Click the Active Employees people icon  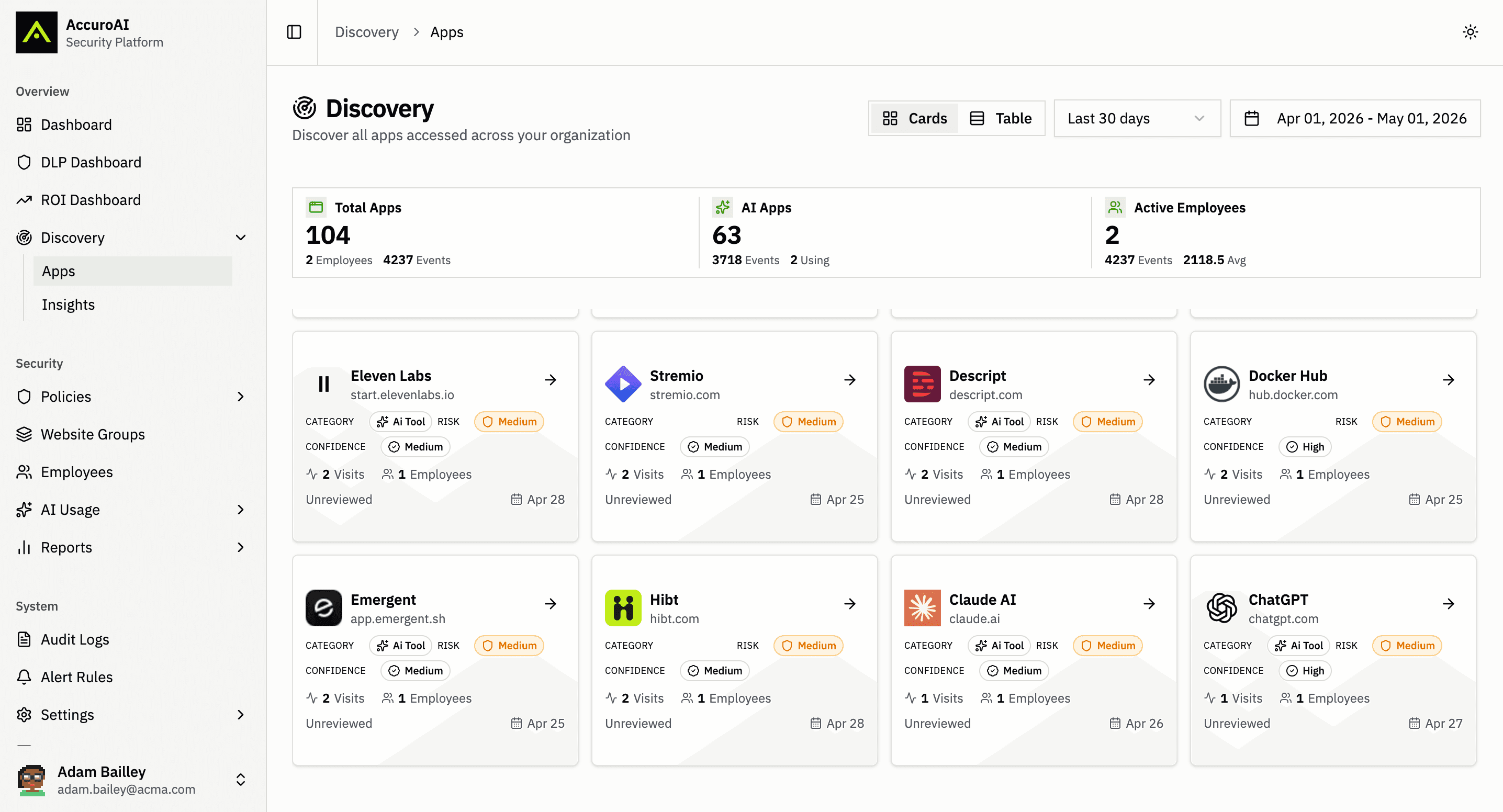[1115, 207]
